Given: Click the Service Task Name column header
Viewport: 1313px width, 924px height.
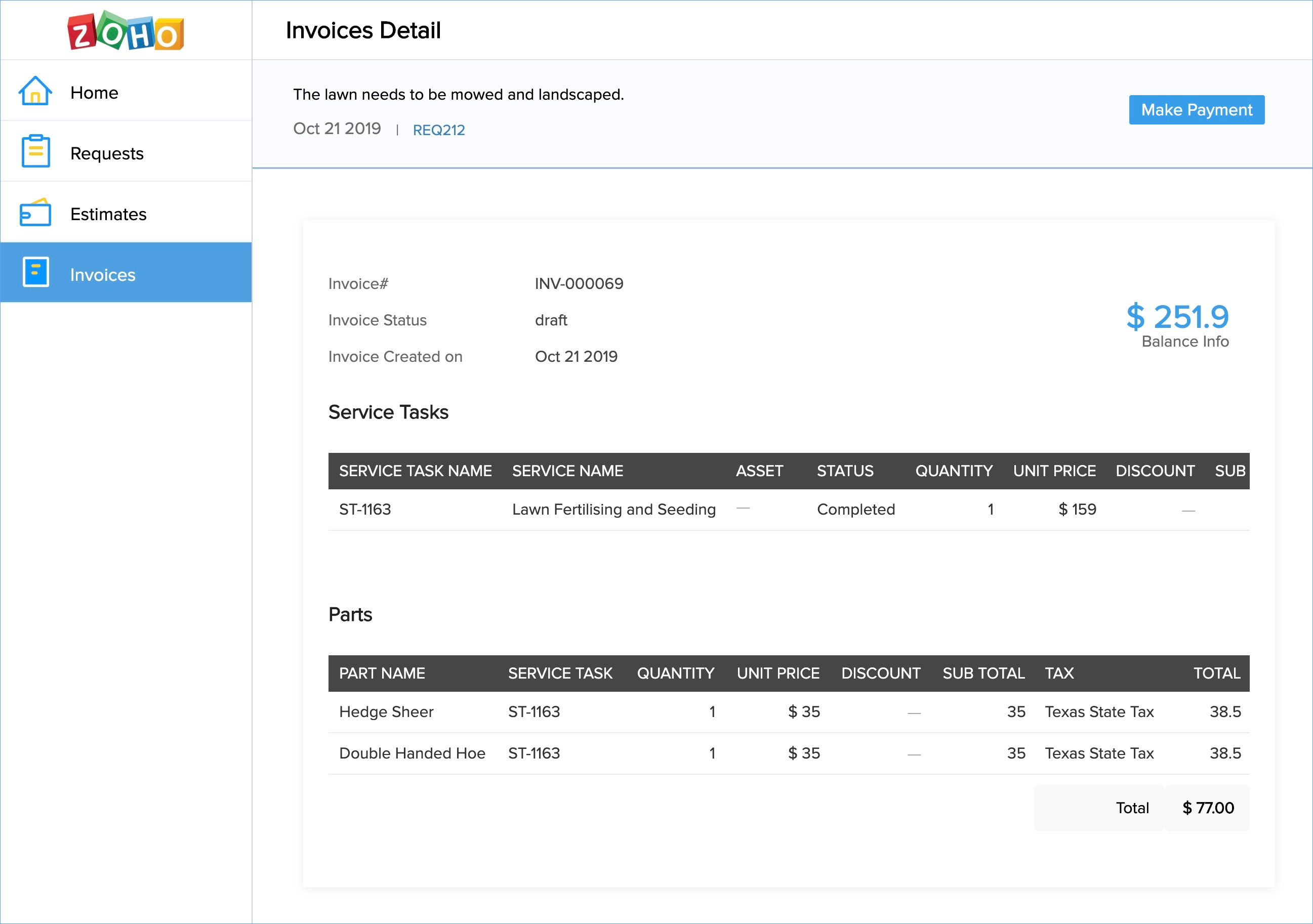Looking at the screenshot, I should (x=415, y=471).
